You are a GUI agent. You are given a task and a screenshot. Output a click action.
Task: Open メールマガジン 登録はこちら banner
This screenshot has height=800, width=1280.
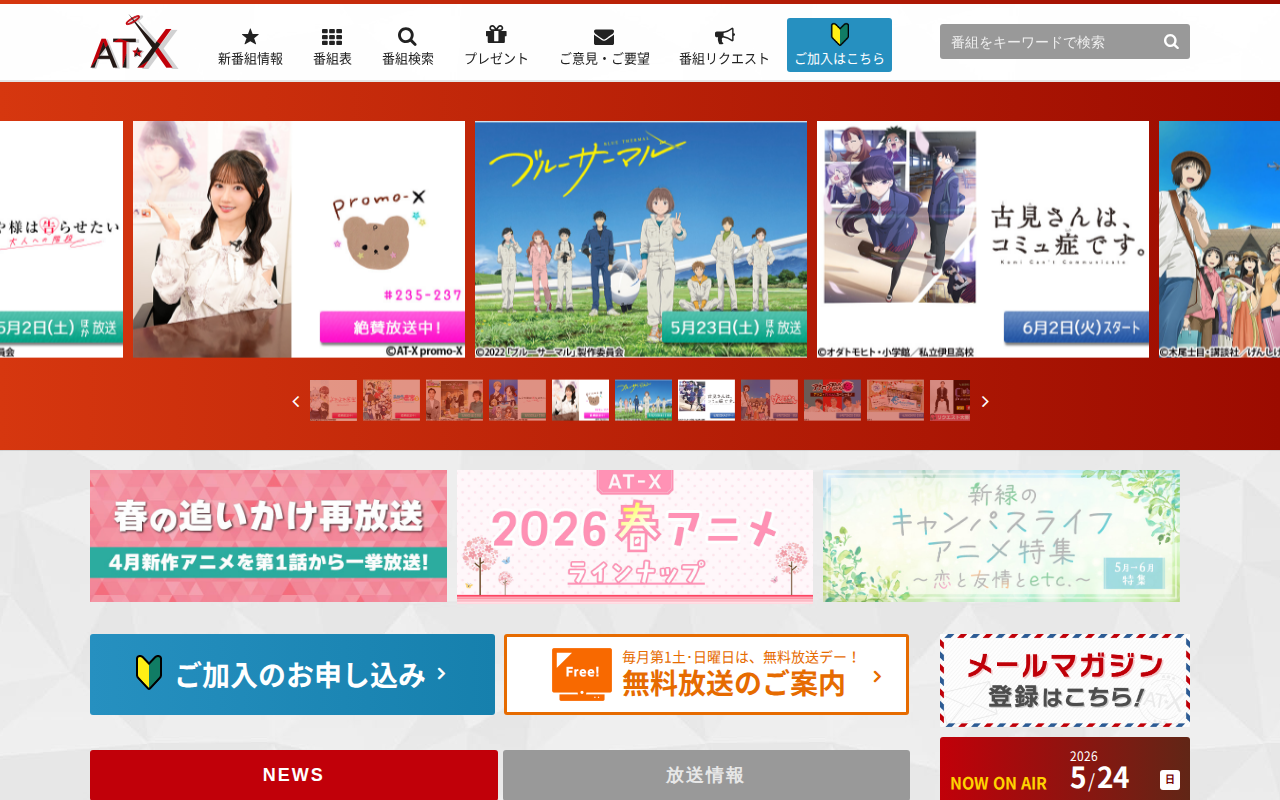[1065, 680]
